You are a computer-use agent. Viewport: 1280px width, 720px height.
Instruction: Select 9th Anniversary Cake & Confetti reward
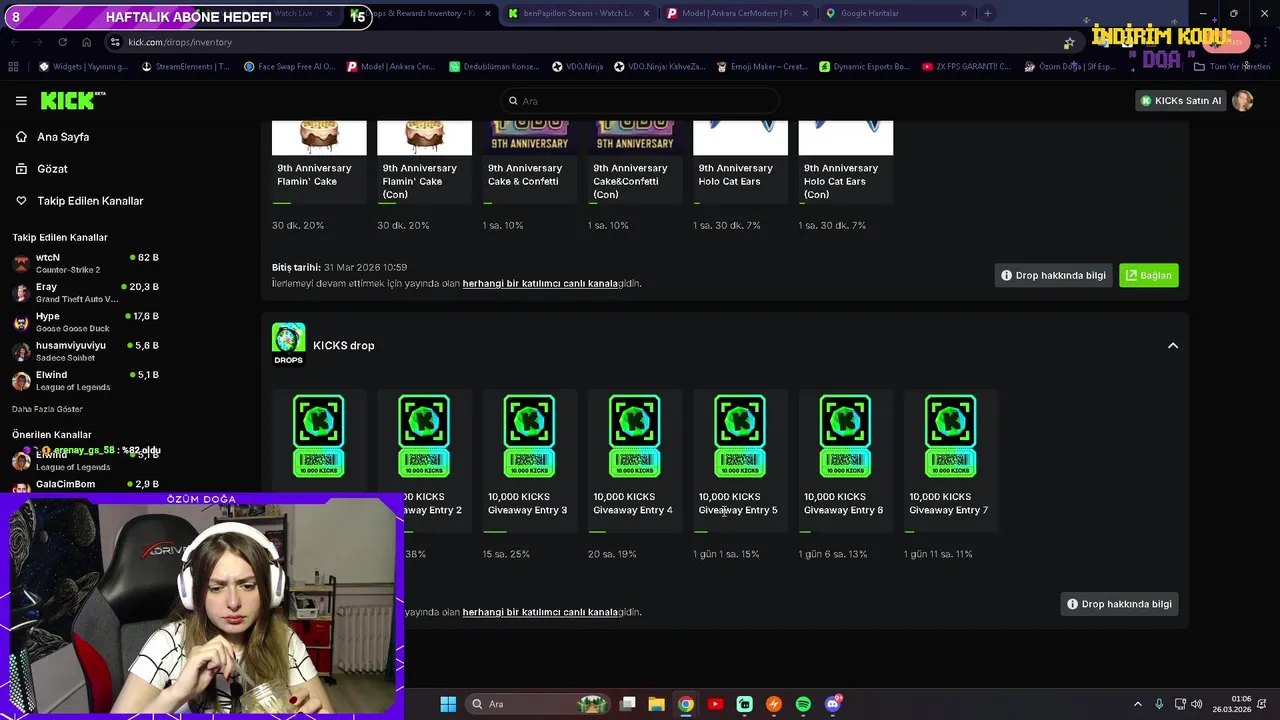tap(529, 163)
